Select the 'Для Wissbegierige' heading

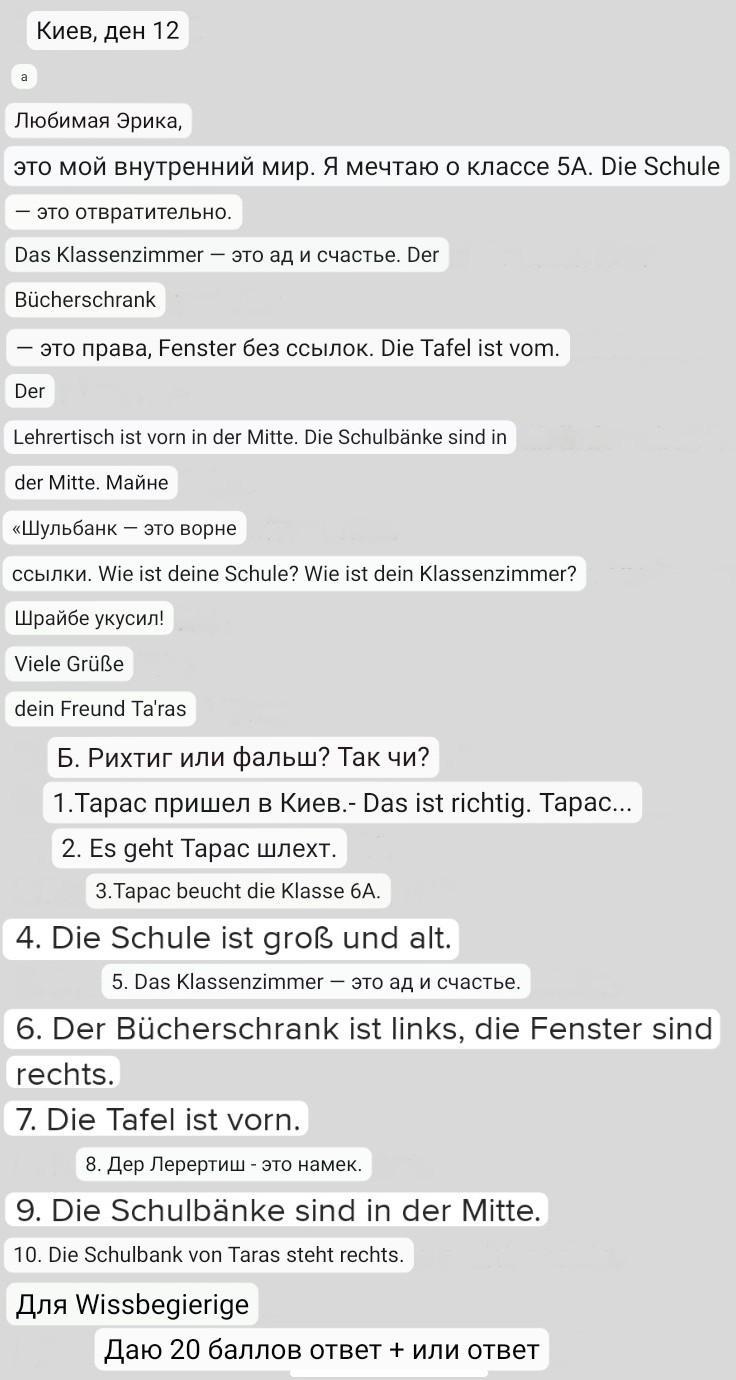click(x=132, y=1305)
